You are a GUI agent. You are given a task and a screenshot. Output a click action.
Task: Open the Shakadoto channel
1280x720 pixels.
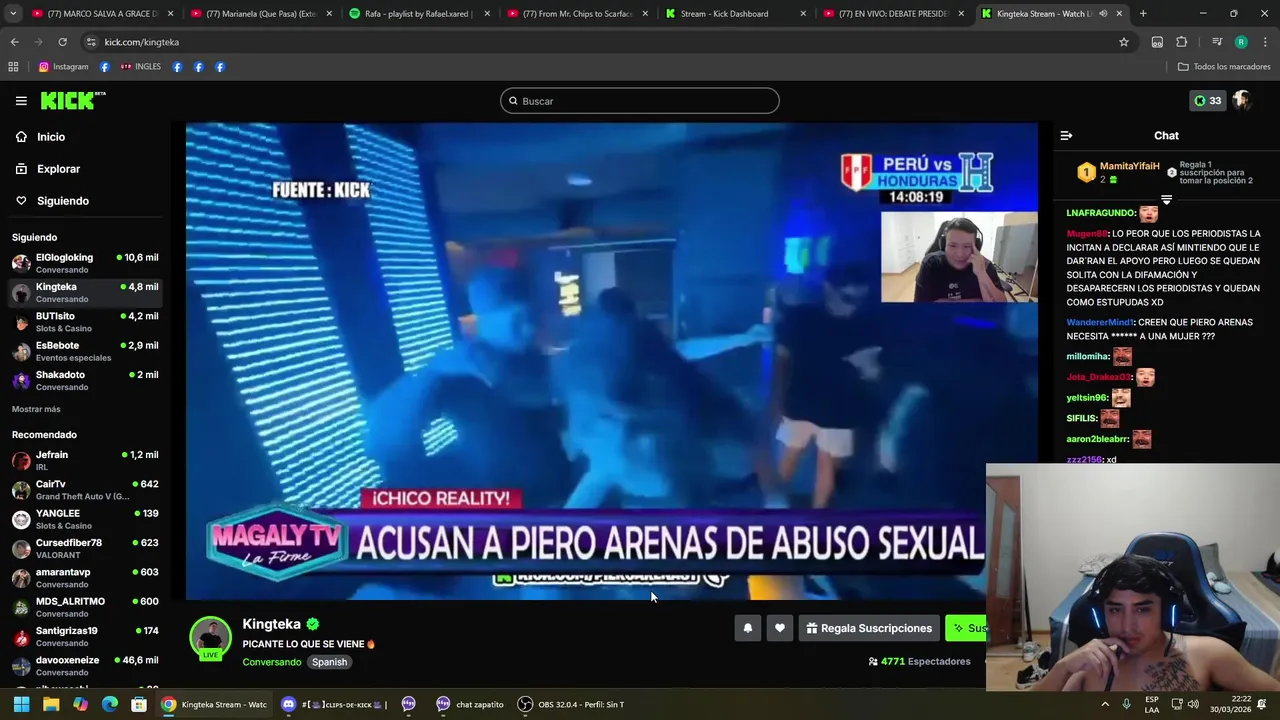tap(85, 380)
